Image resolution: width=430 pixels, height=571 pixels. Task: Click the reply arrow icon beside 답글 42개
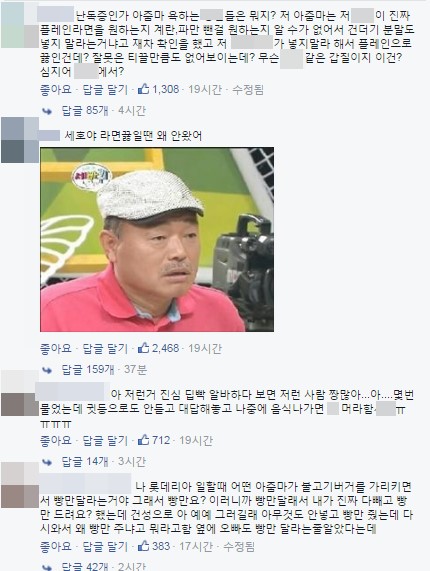pyautogui.click(x=47, y=567)
